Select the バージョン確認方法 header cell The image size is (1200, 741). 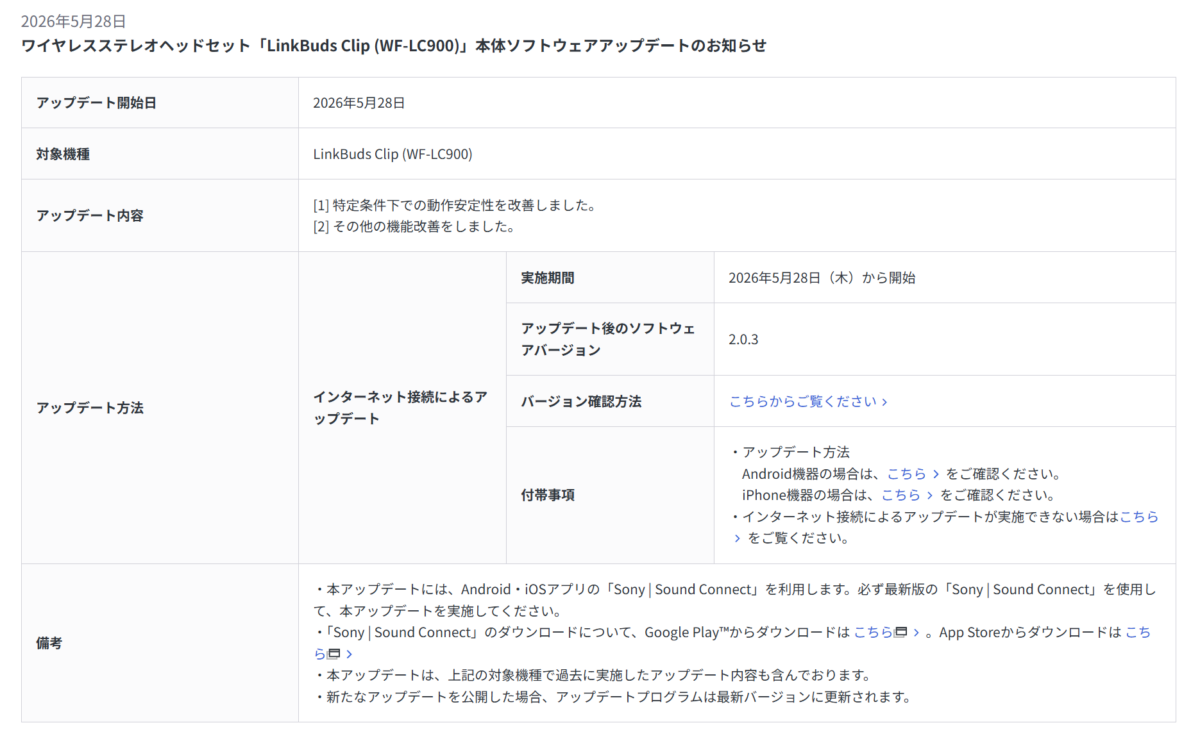610,401
